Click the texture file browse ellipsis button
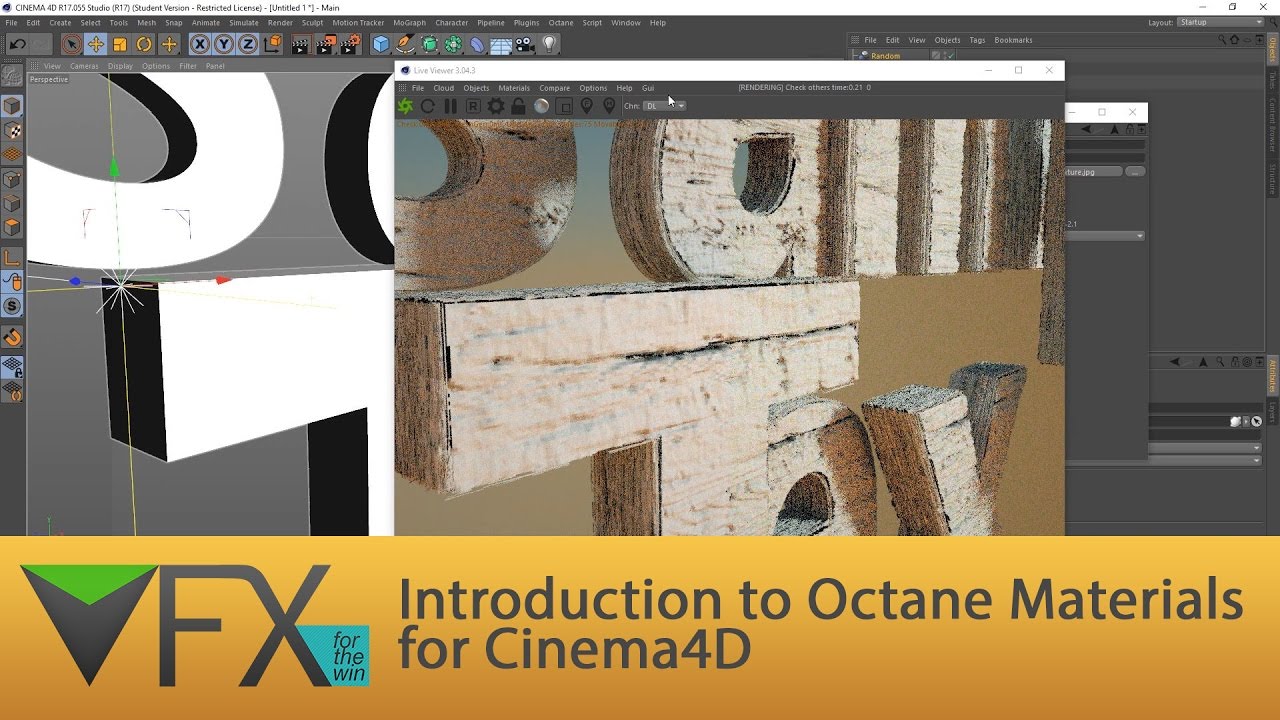The width and height of the screenshot is (1280, 720). (x=1134, y=172)
